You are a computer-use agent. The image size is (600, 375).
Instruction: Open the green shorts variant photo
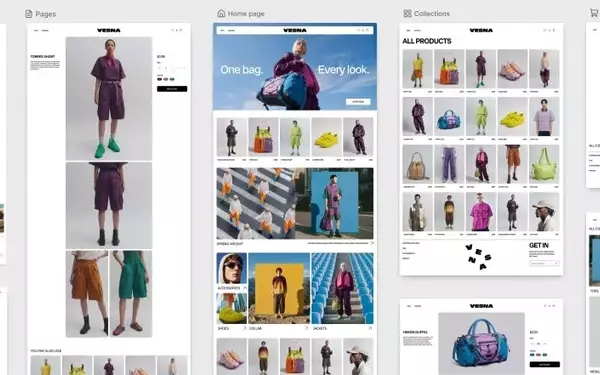131,294
